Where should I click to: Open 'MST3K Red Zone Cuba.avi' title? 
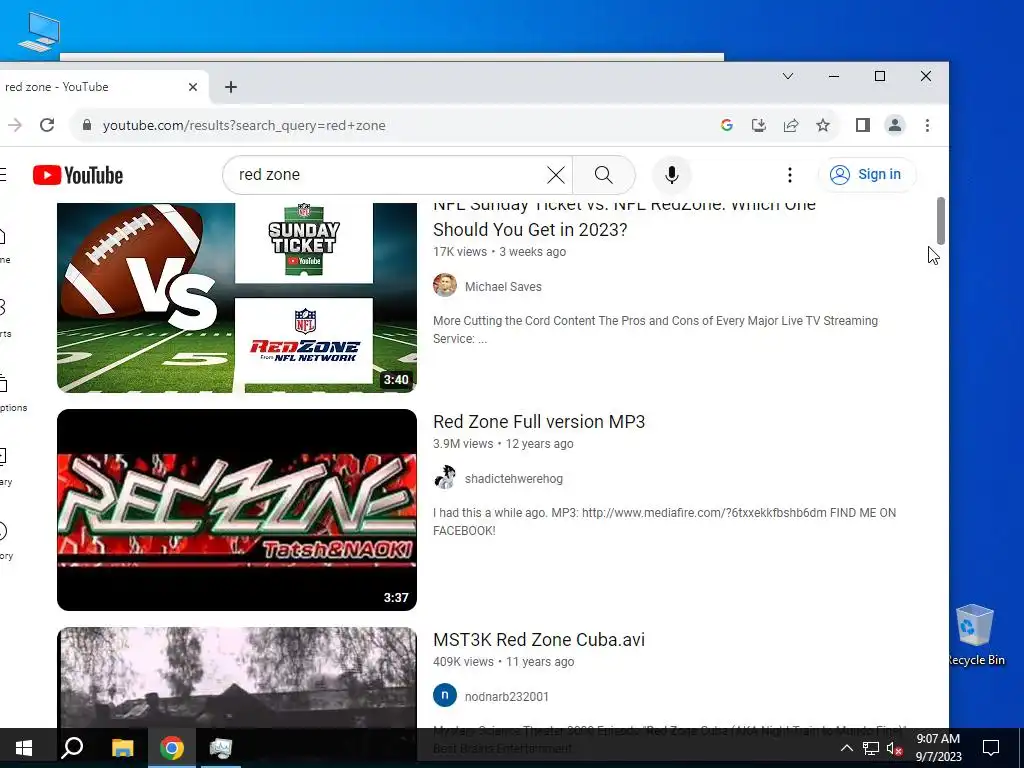(x=539, y=640)
